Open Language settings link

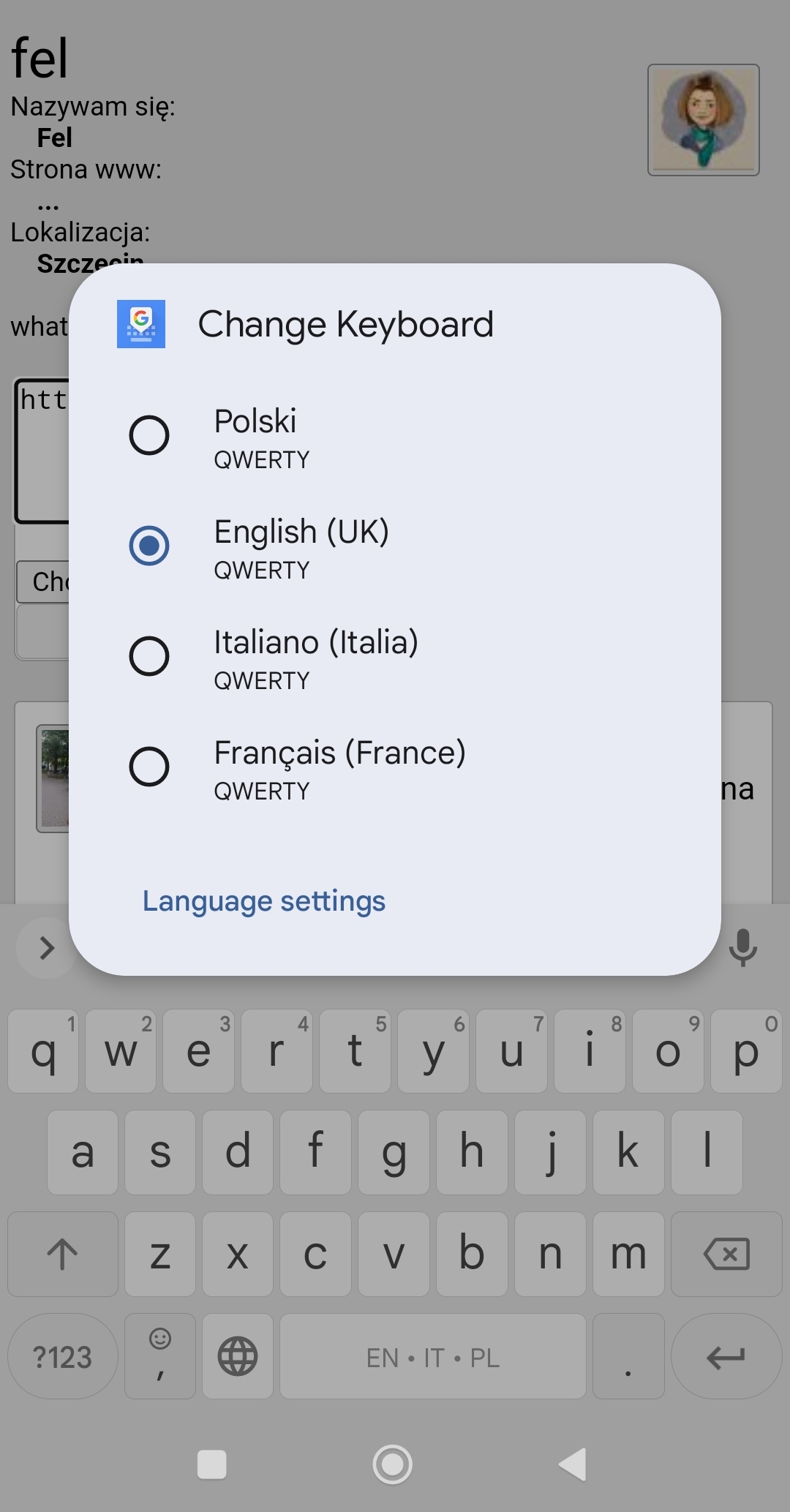click(x=263, y=901)
